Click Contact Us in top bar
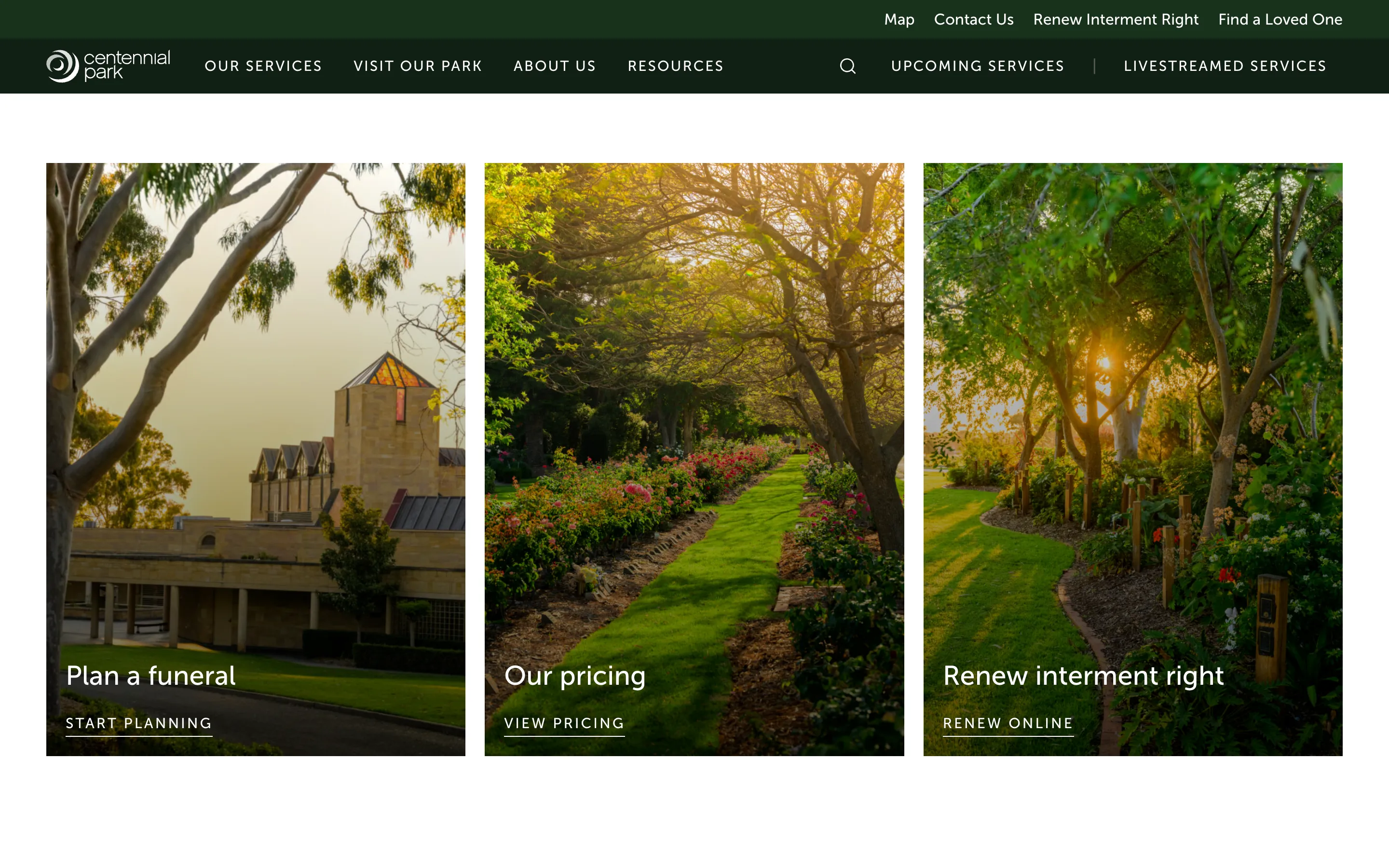The image size is (1389, 868). coord(973,19)
